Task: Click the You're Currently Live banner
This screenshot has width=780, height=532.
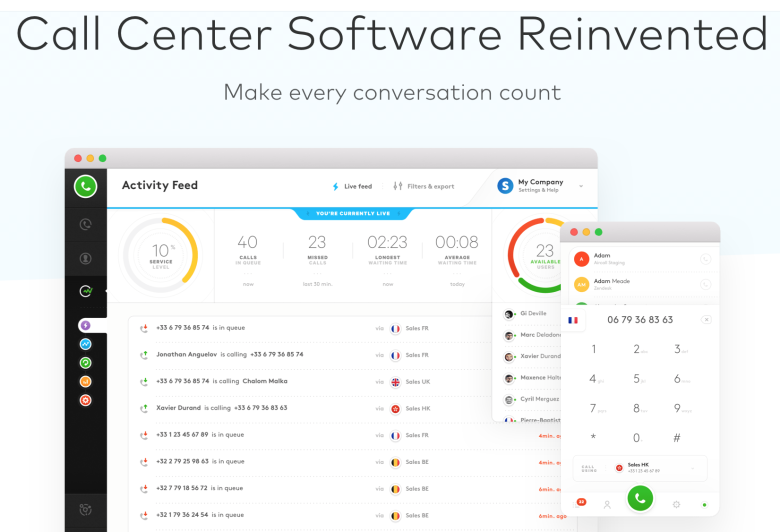Action: (x=353, y=213)
